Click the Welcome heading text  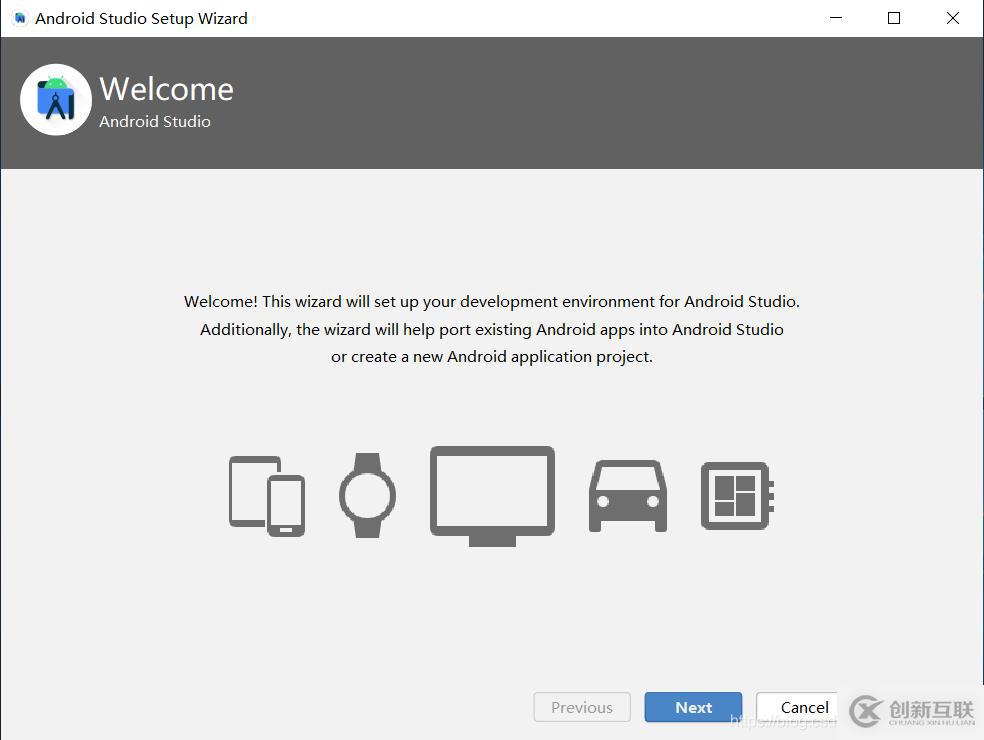166,89
